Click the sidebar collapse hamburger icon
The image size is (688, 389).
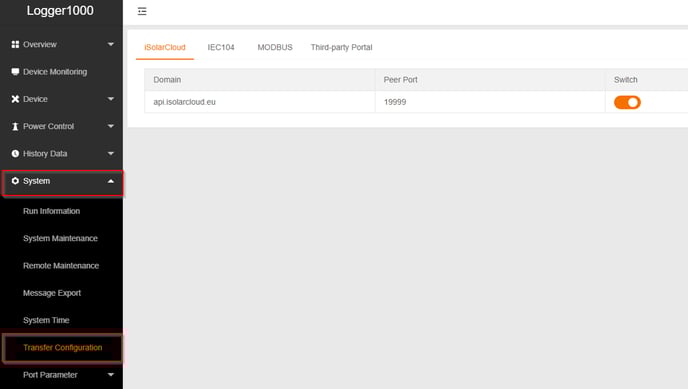pos(142,11)
